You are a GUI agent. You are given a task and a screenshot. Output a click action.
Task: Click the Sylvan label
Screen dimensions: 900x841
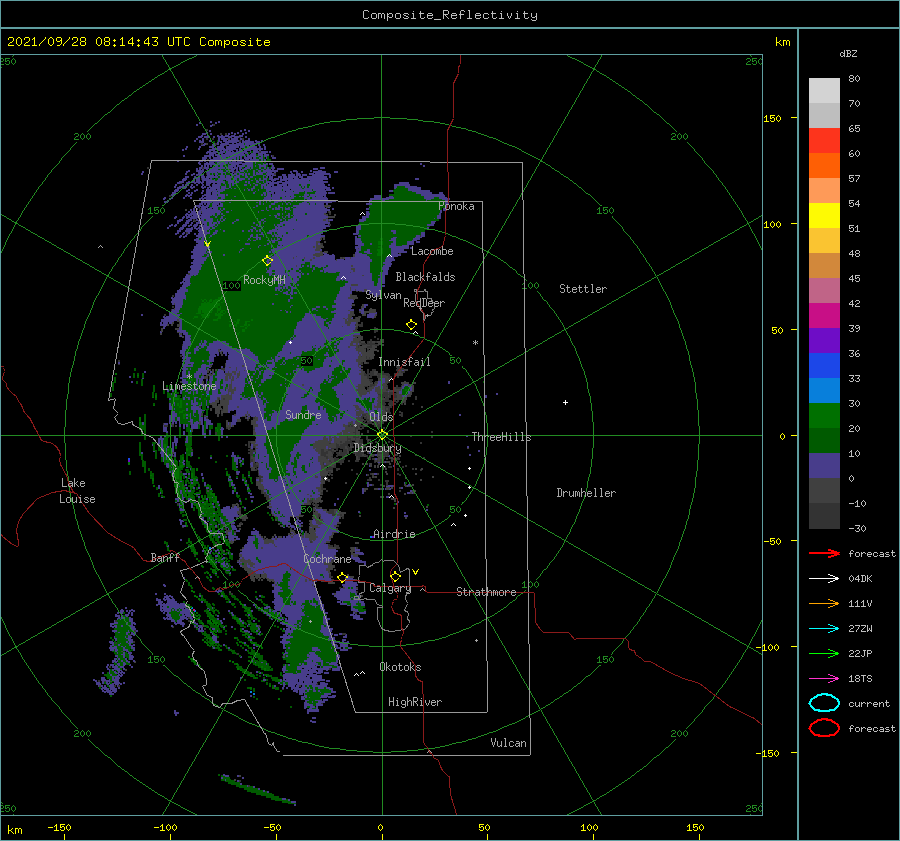[x=383, y=295]
